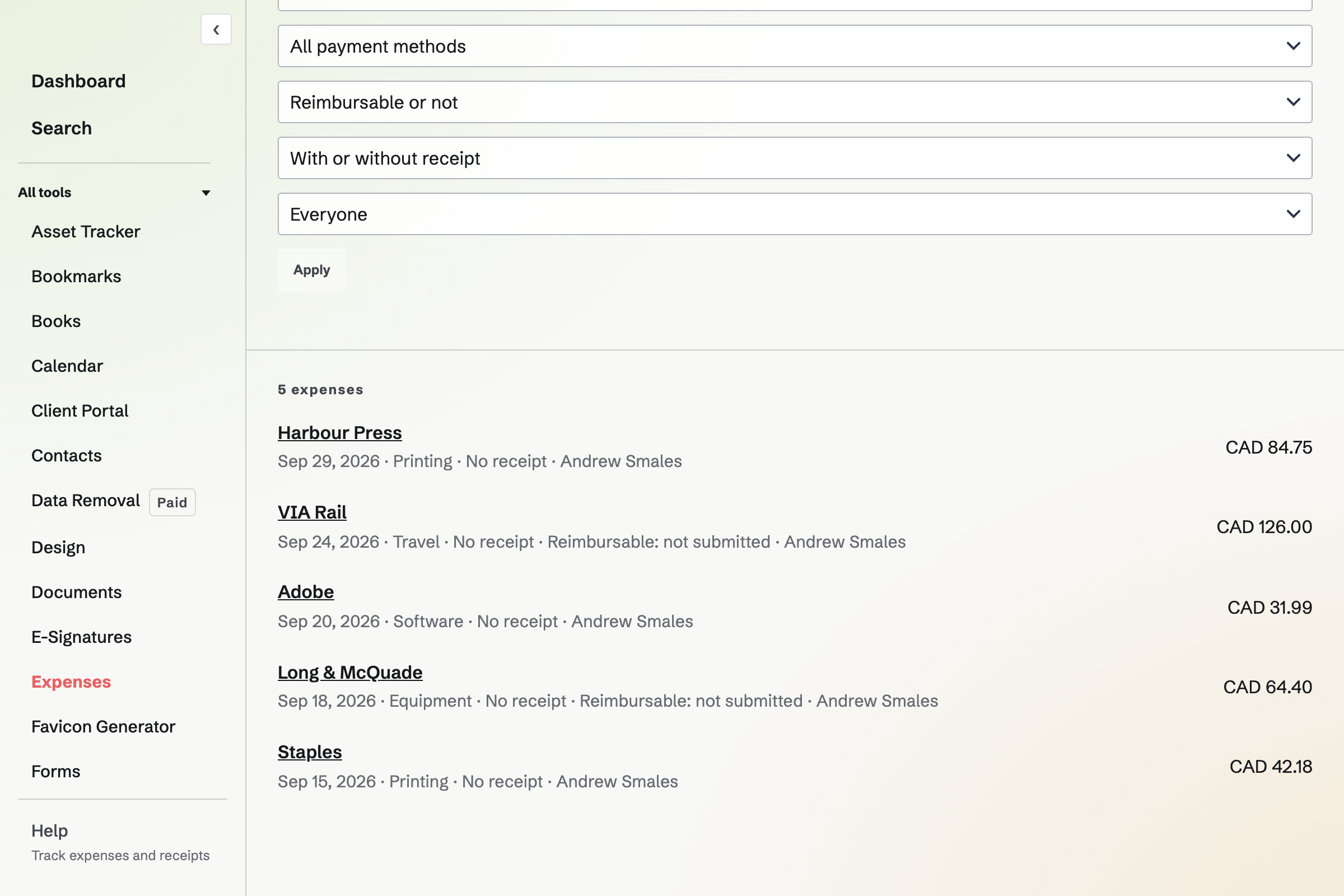Open Search in the sidebar
Viewport: 1344px width, 896px height.
tap(61, 128)
